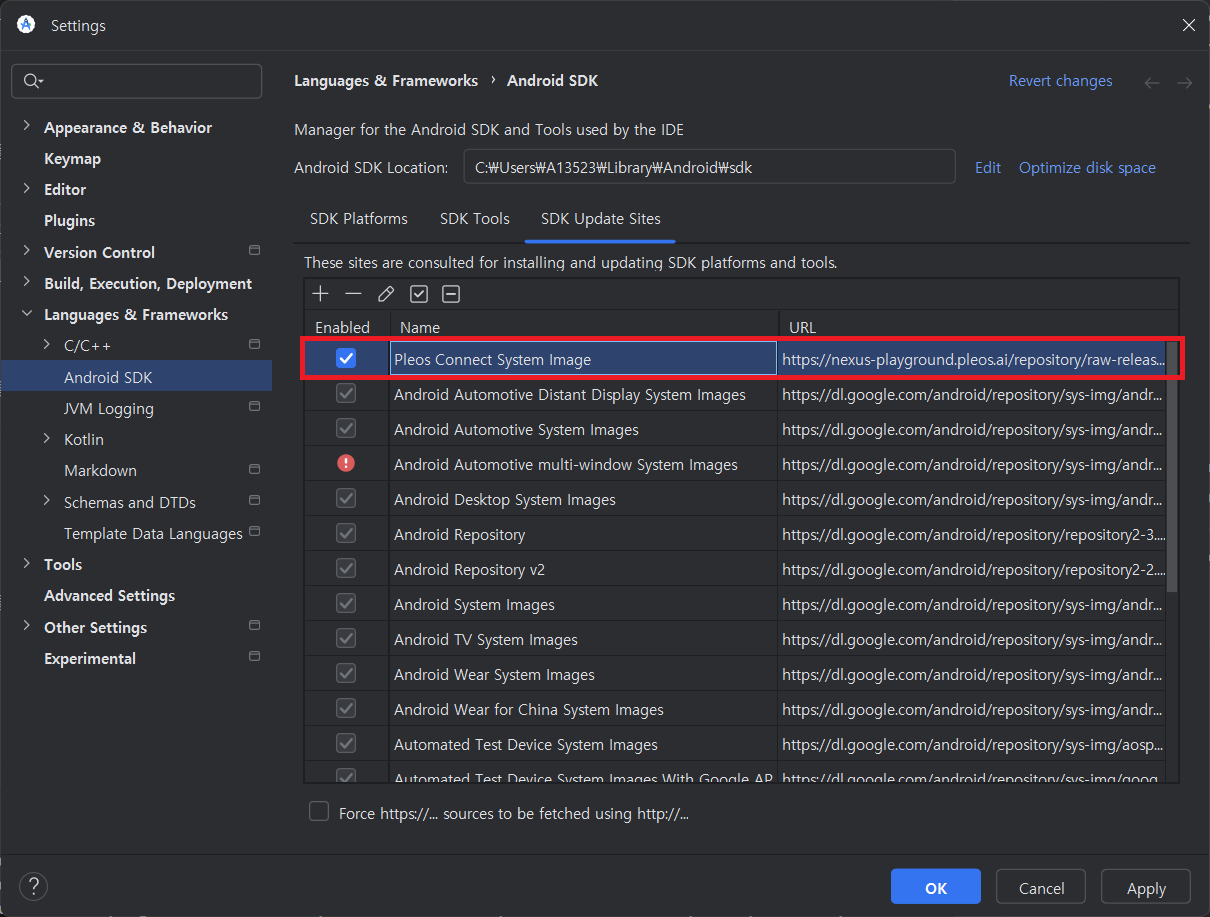Switch to the SDK Platforms tab

pyautogui.click(x=359, y=219)
